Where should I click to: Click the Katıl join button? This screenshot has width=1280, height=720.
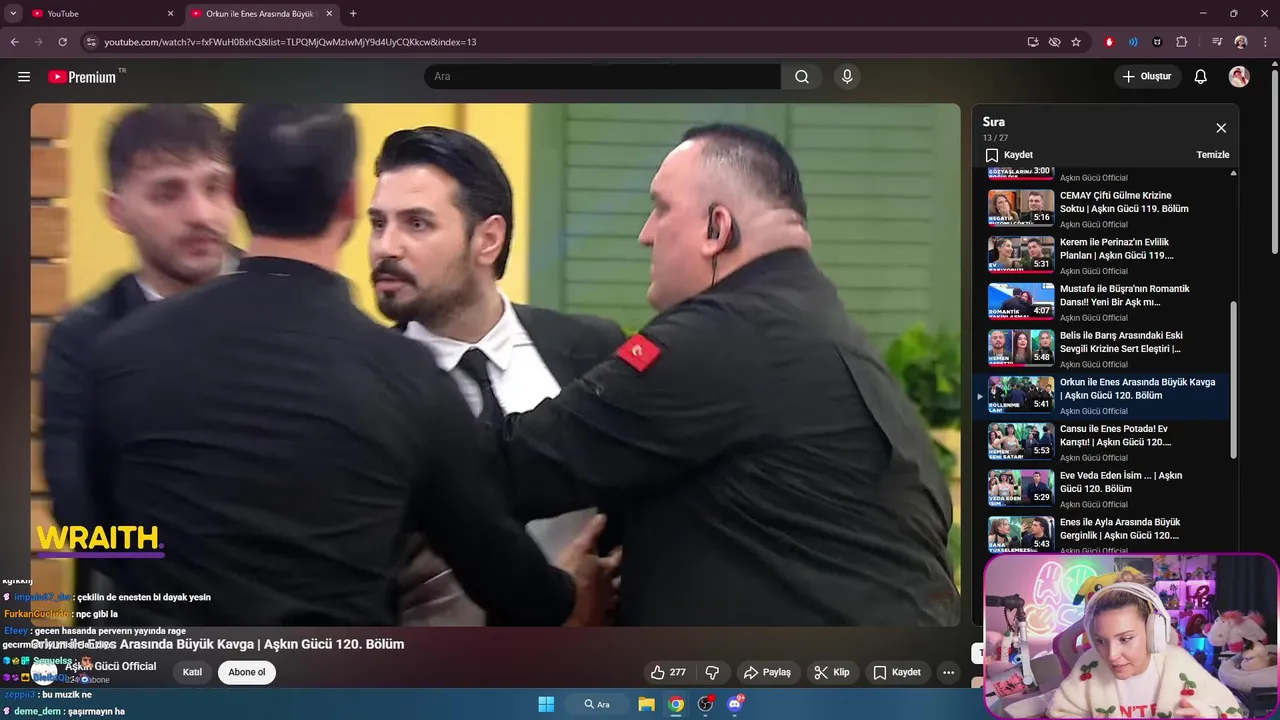tap(192, 672)
